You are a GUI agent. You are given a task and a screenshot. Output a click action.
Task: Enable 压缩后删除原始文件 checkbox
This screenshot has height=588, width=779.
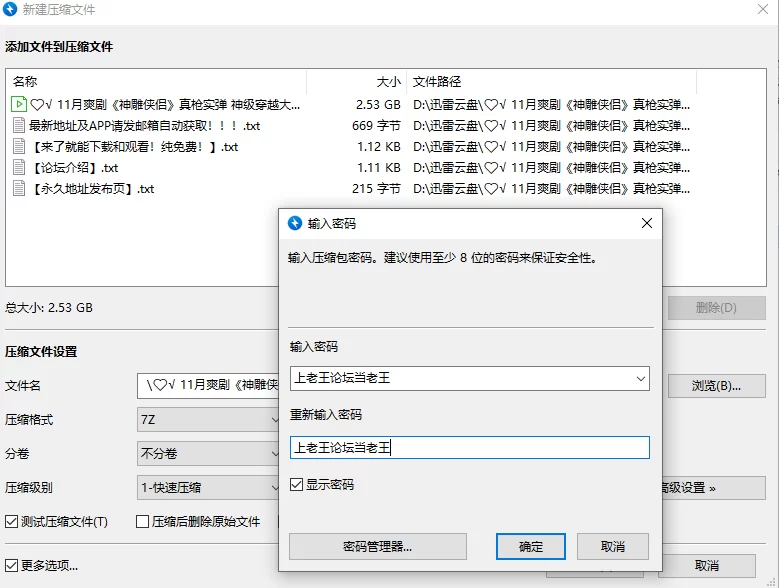tap(143, 521)
